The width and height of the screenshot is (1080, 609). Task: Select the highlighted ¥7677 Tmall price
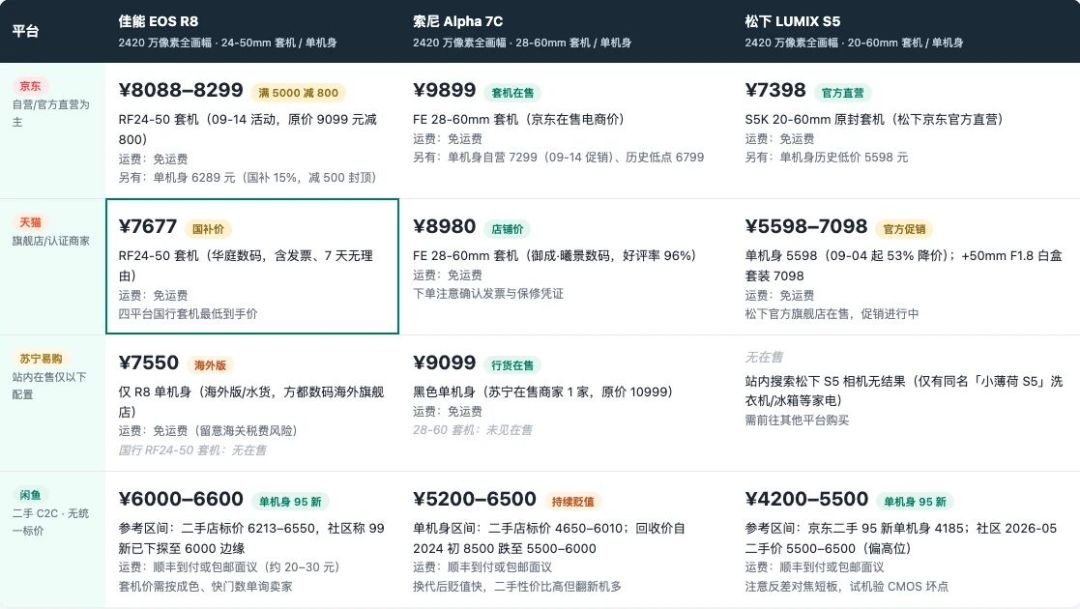coord(147,227)
